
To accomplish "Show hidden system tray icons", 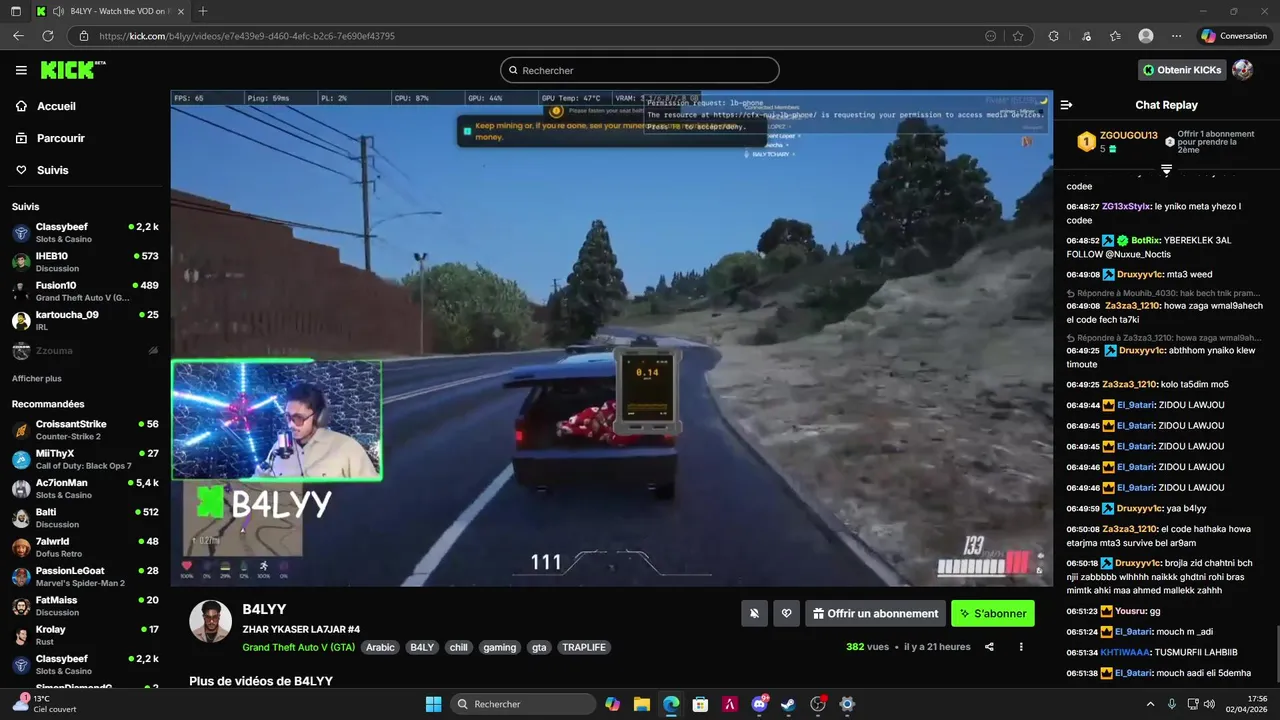I will point(1150,704).
